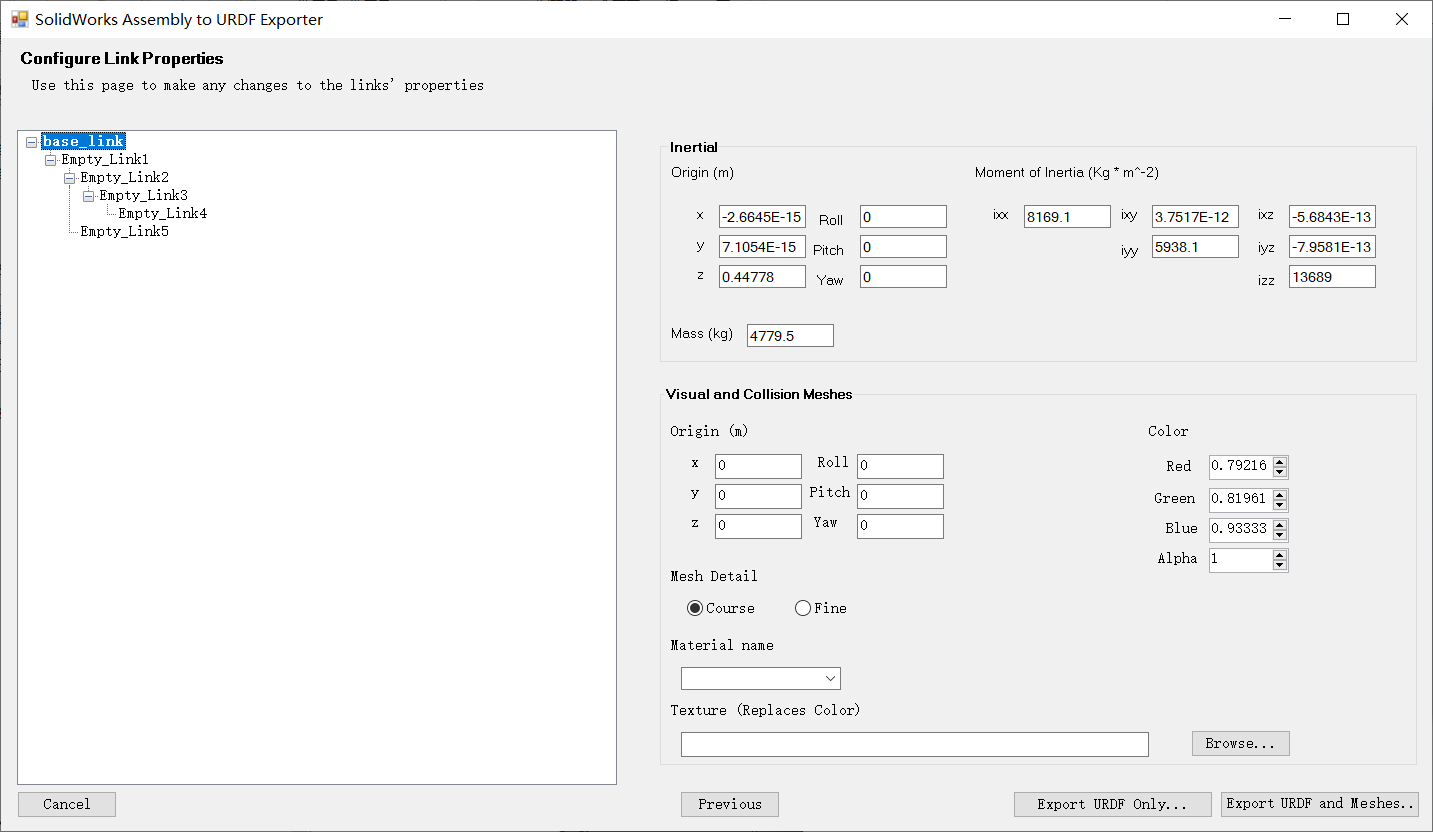The width and height of the screenshot is (1433, 832).
Task: Select the Fine mesh detail option
Action: tap(803, 608)
